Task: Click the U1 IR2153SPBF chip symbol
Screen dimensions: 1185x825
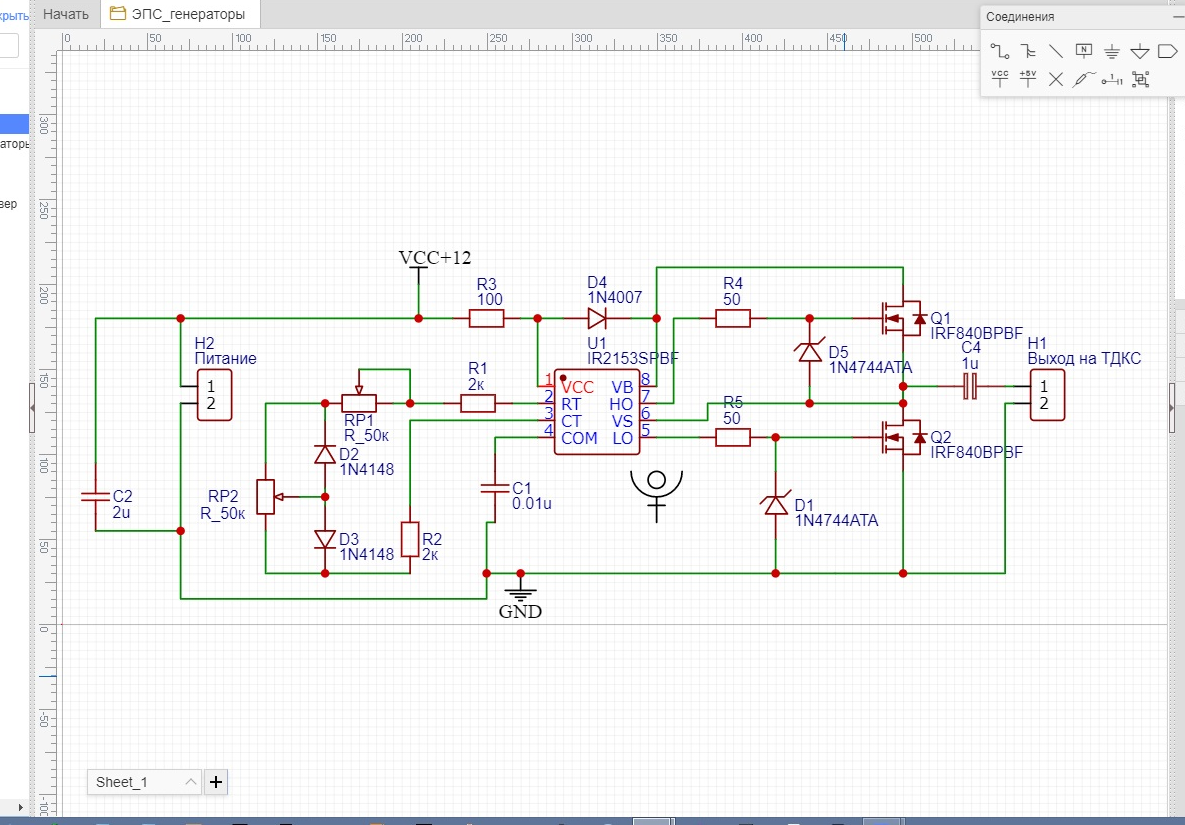Action: (x=597, y=413)
